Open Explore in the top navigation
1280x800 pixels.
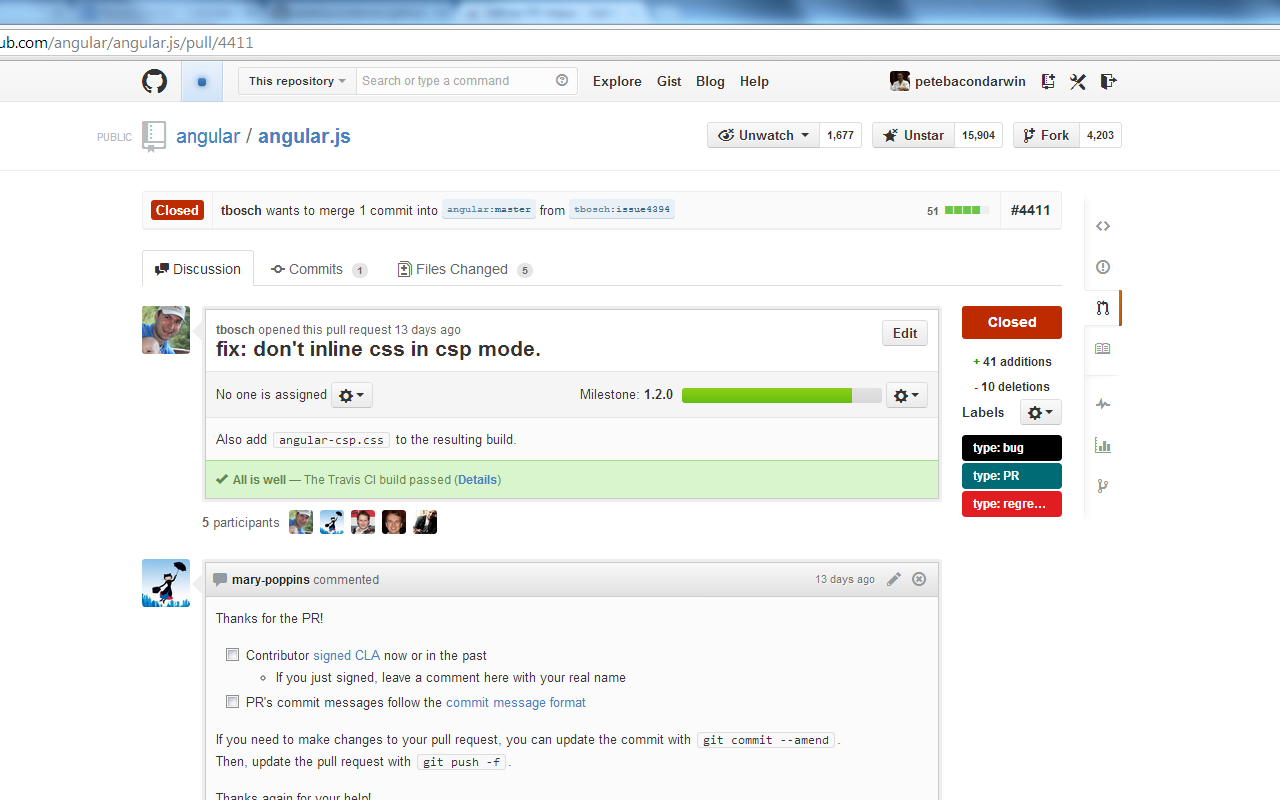(617, 81)
